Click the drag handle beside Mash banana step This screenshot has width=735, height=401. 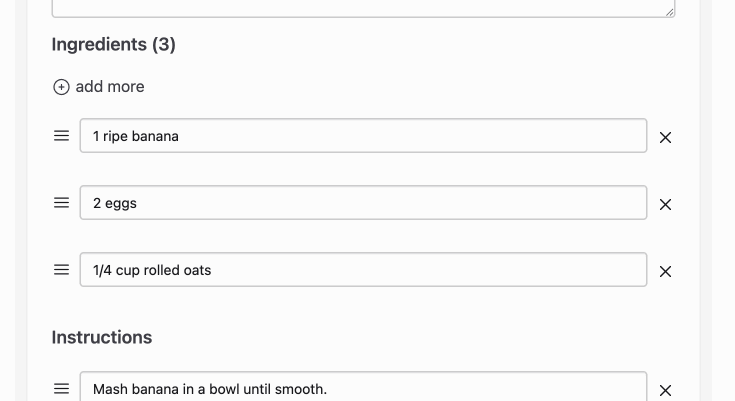click(x=61, y=389)
